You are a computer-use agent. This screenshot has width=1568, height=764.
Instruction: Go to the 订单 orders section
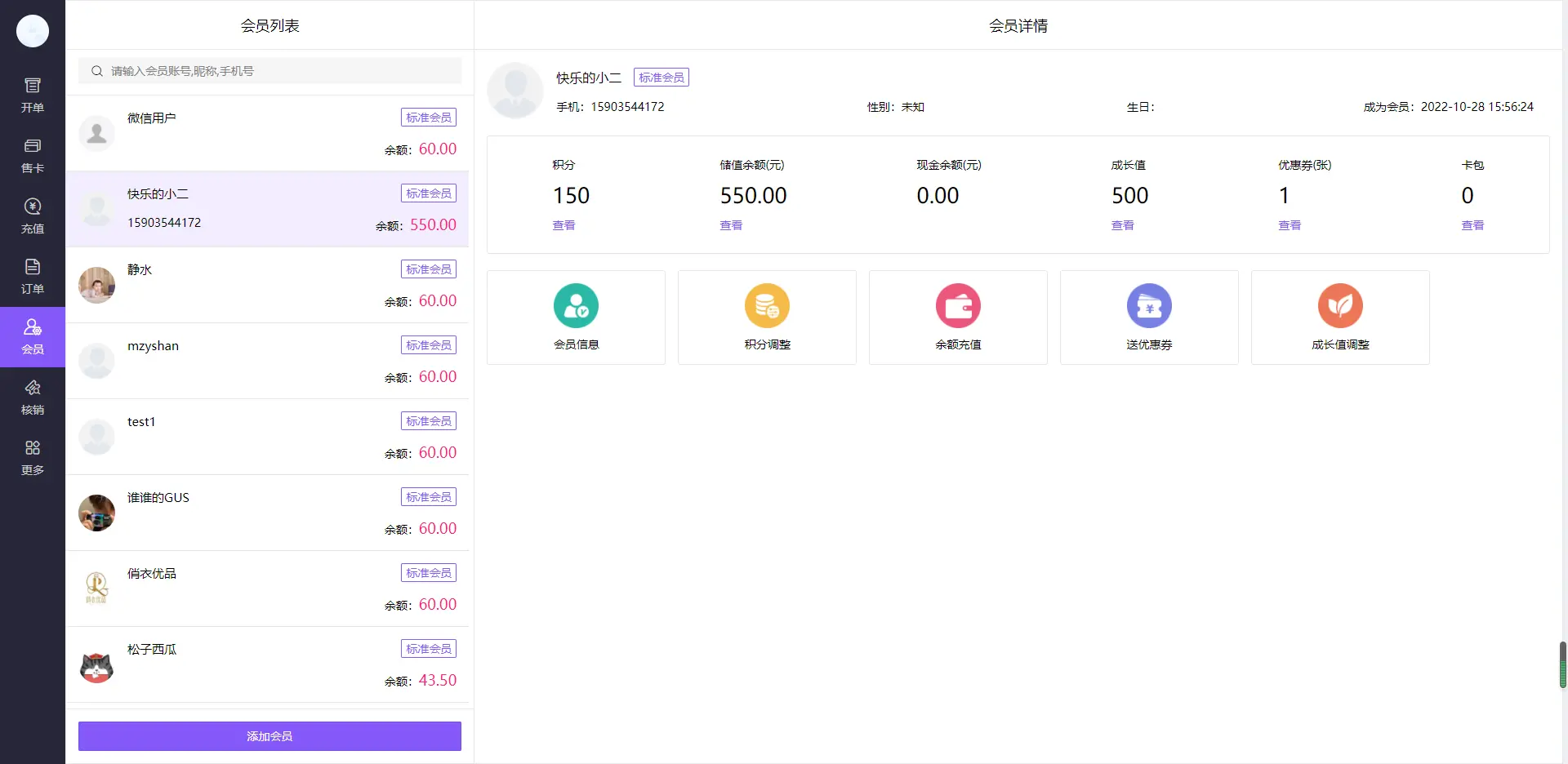(33, 276)
